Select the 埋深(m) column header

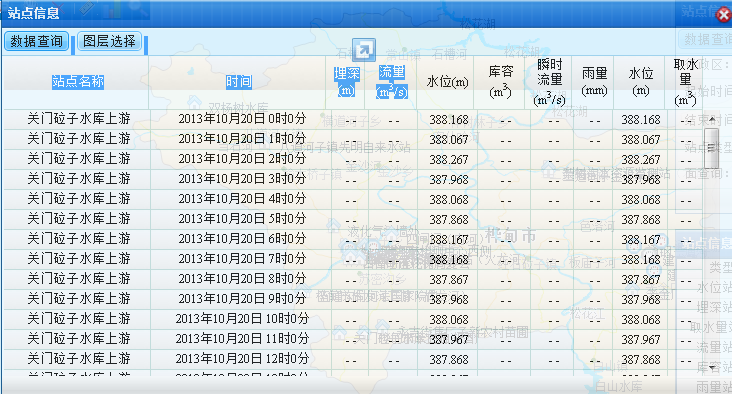[347, 82]
